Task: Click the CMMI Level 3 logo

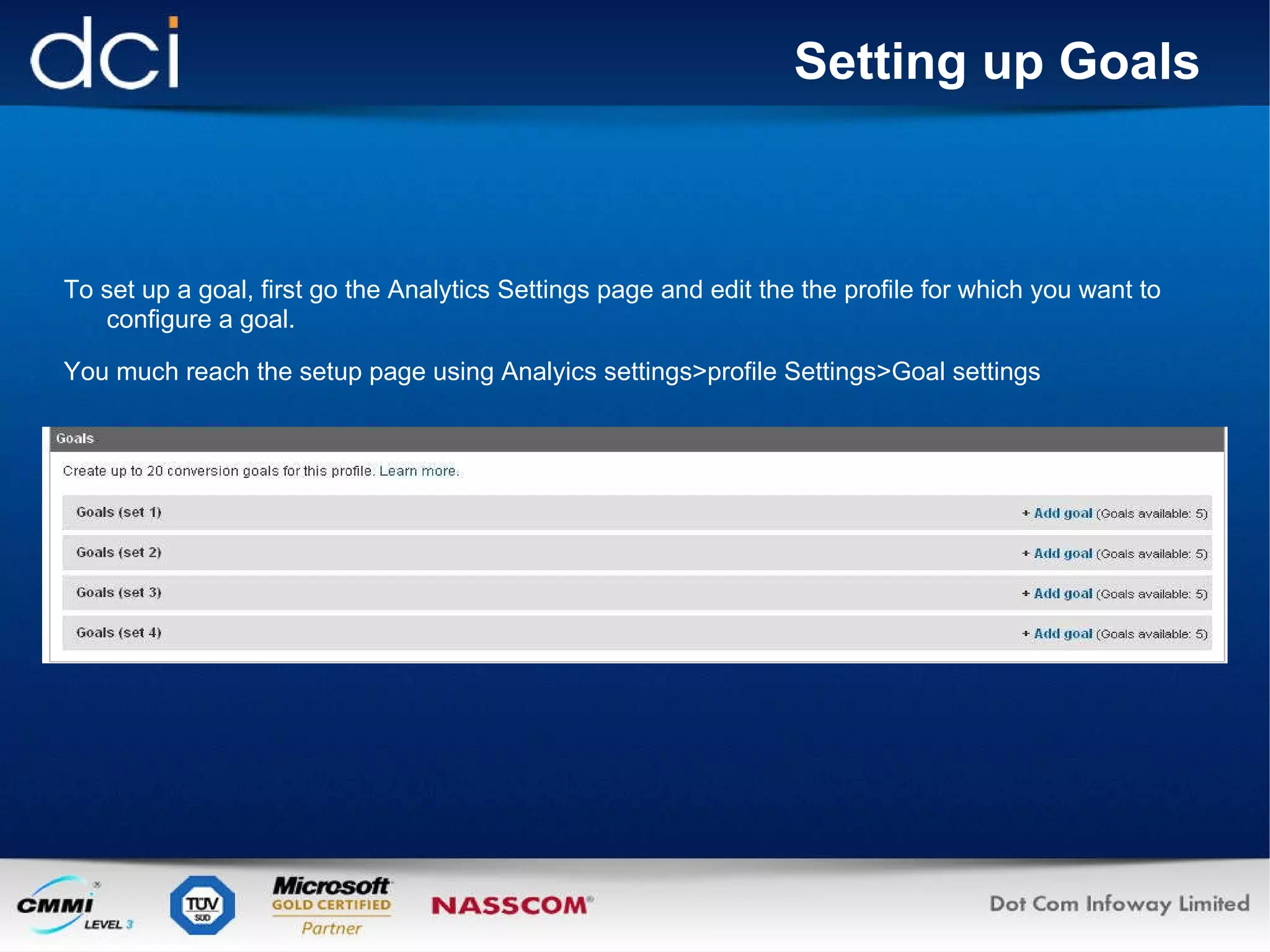Action: [x=76, y=905]
